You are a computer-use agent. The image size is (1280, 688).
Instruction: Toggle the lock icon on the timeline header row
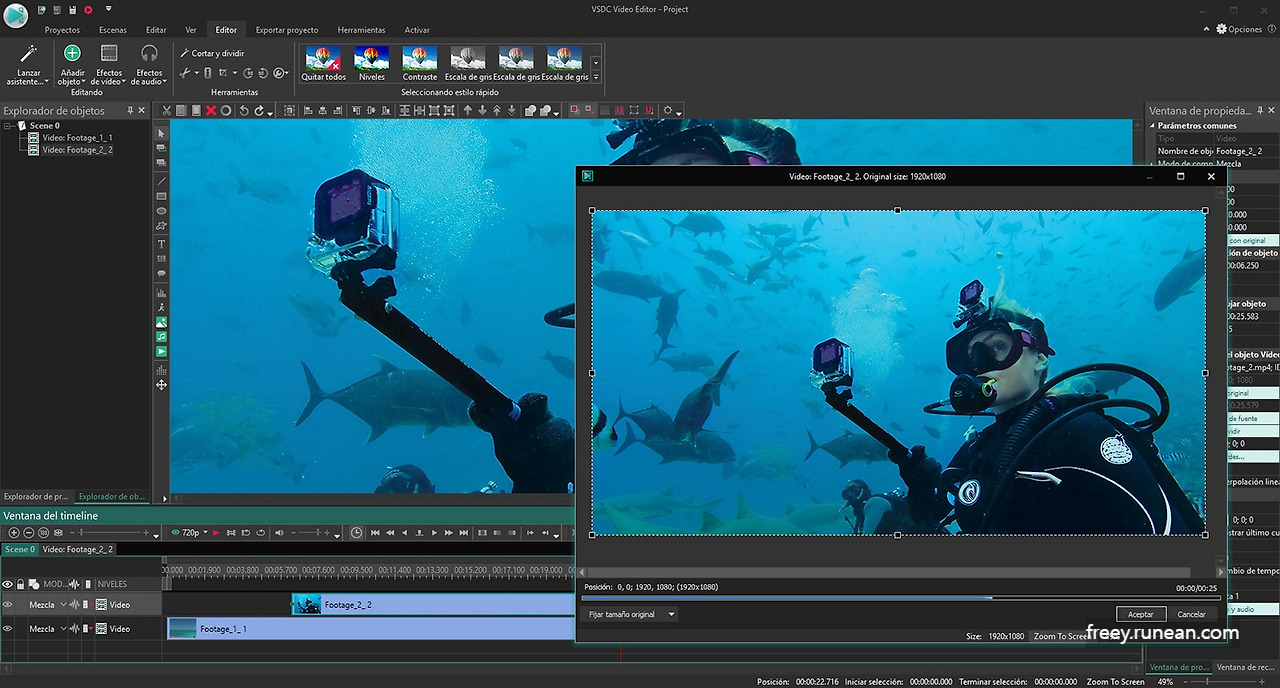[x=20, y=583]
